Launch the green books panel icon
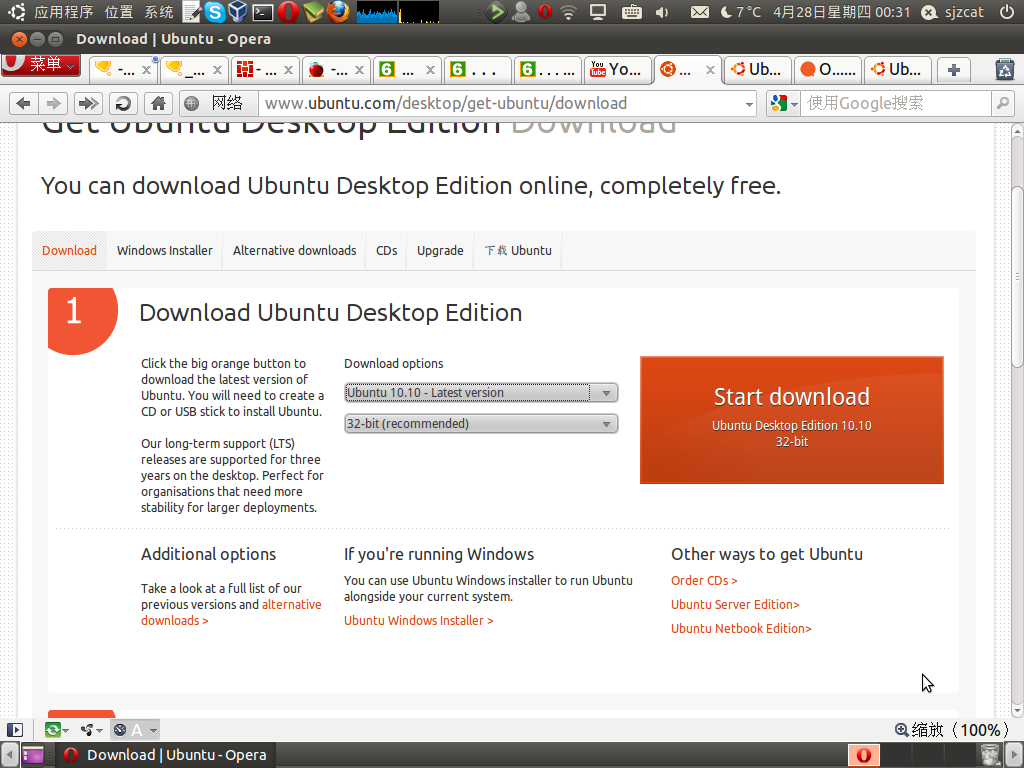1024x768 pixels. click(x=313, y=12)
